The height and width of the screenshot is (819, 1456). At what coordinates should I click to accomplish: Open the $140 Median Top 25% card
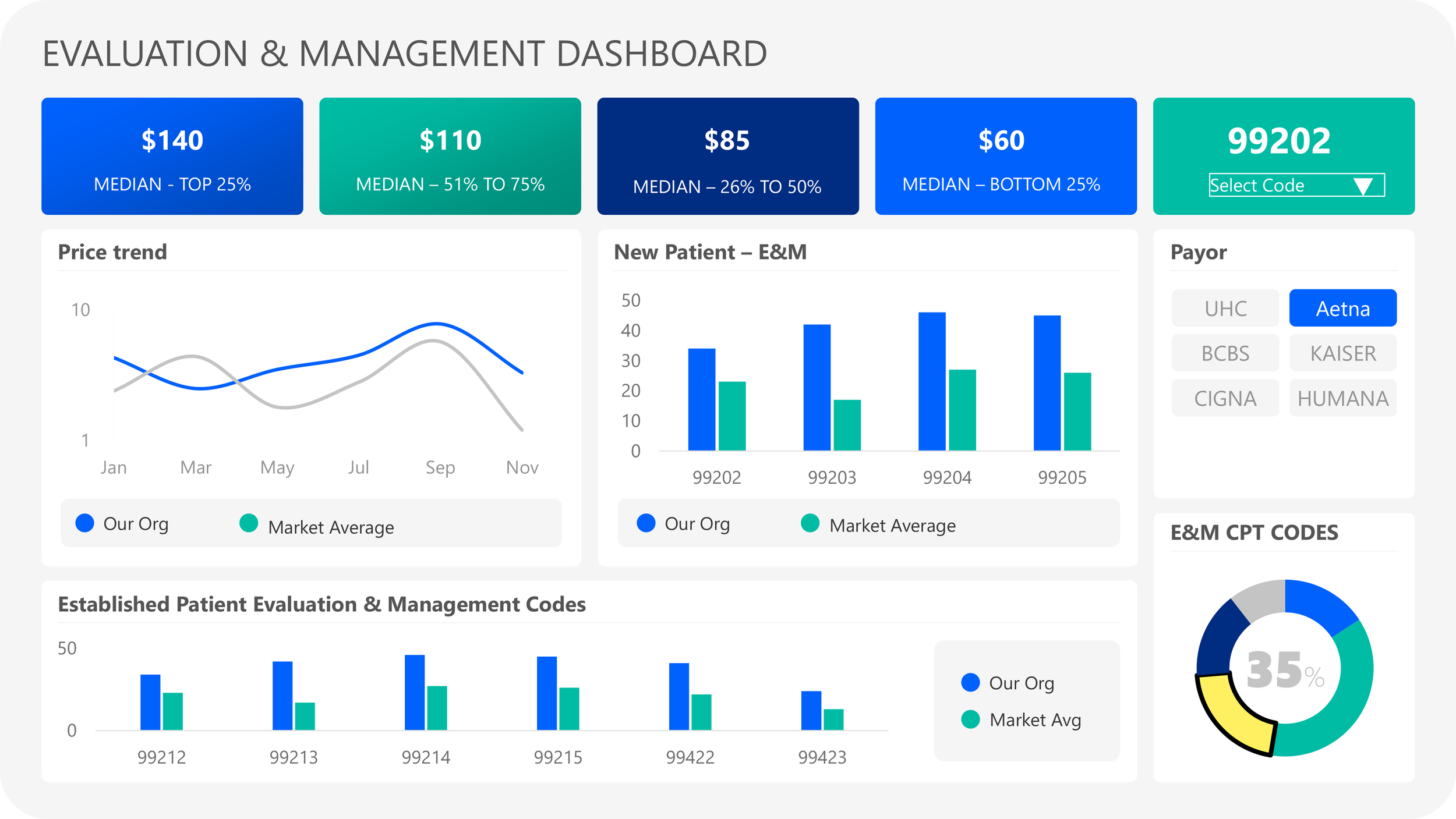point(172,156)
